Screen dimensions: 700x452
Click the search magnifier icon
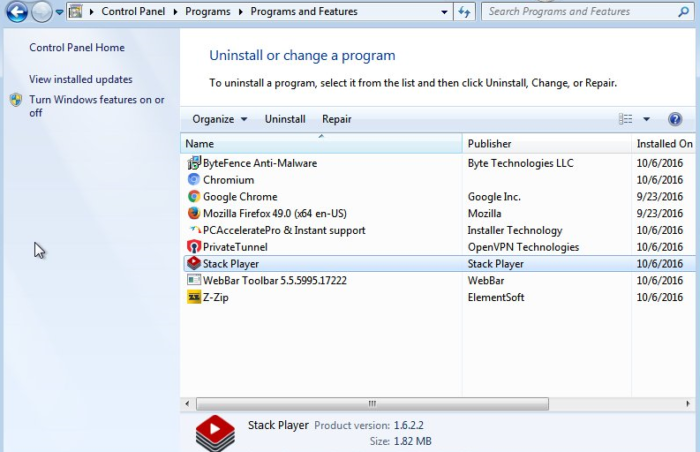(683, 12)
